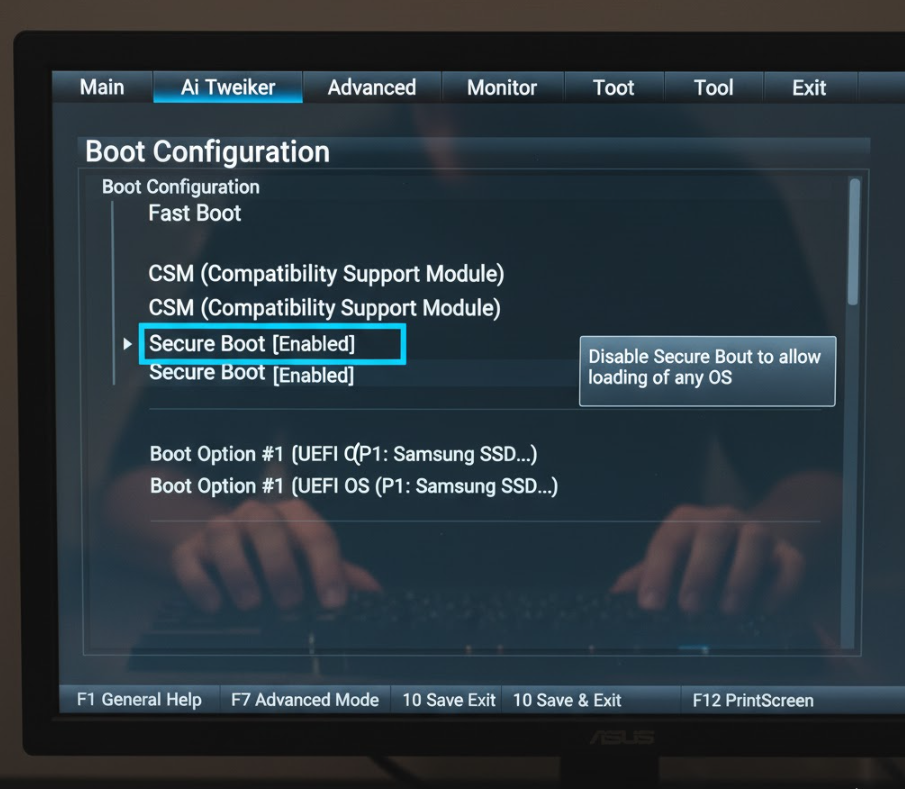Open Boot Option #1 reading "UEFI O(P1: Samsung SSD...)"
The image size is (905, 789).
pyautogui.click(x=343, y=454)
